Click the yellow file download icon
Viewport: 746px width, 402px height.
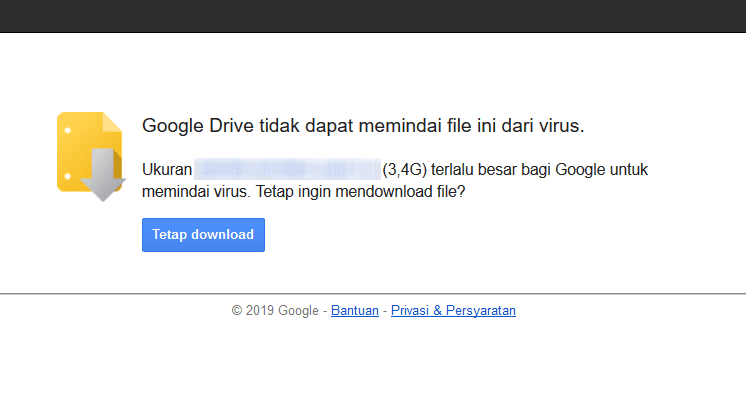click(91, 157)
